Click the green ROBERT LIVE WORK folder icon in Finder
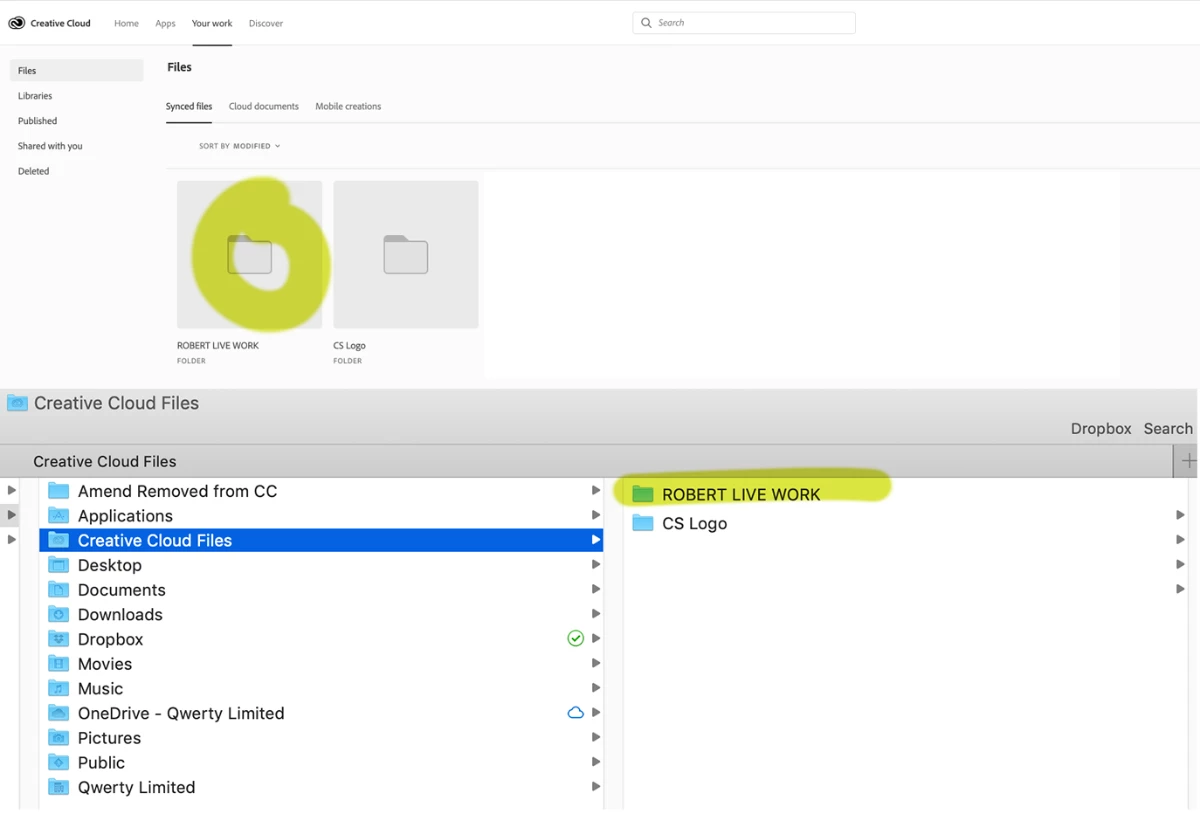The image size is (1200, 814). pos(643,494)
